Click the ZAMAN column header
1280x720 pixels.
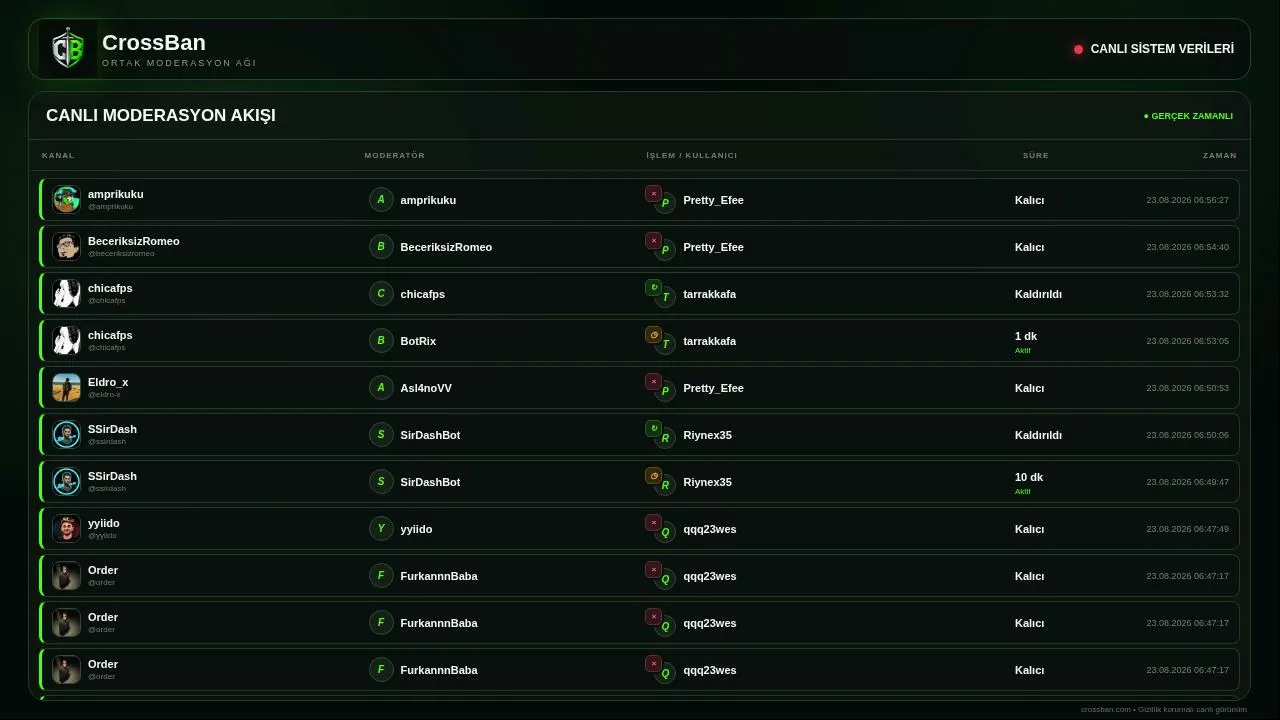tap(1220, 155)
